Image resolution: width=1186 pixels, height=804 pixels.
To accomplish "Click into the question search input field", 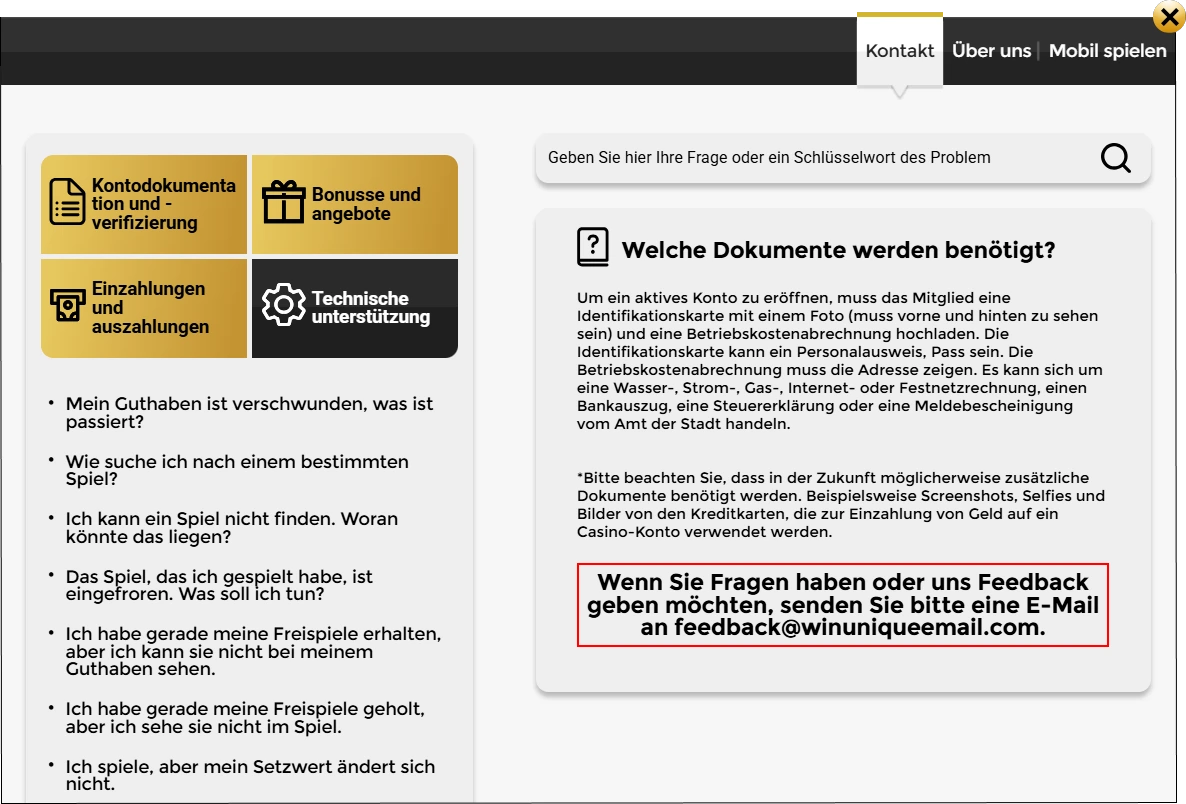I will [x=800, y=157].
